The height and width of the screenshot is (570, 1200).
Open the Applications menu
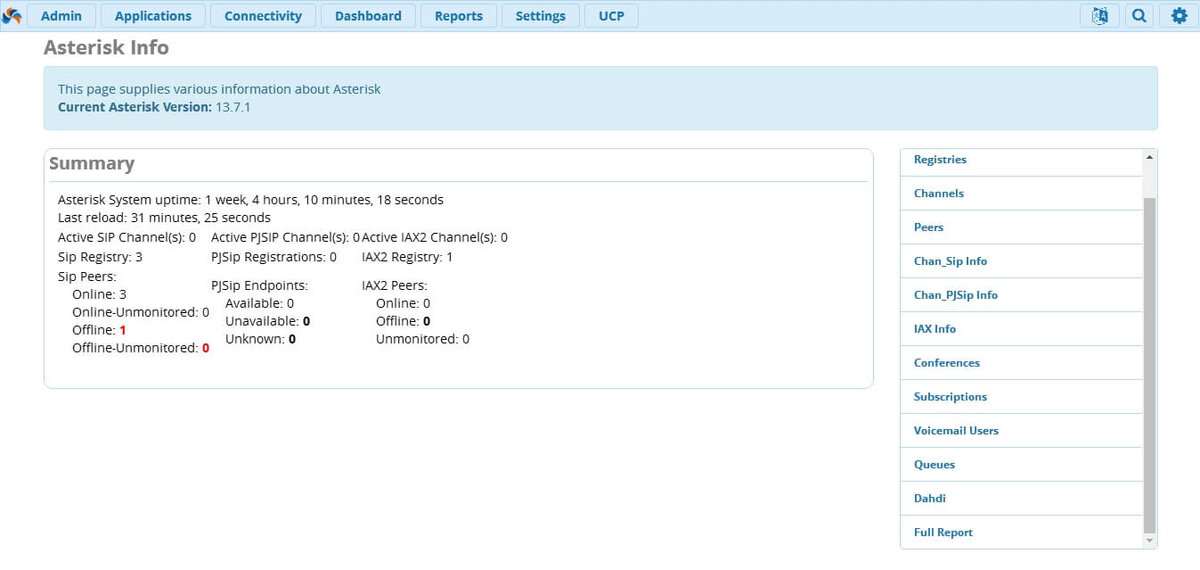click(x=153, y=16)
